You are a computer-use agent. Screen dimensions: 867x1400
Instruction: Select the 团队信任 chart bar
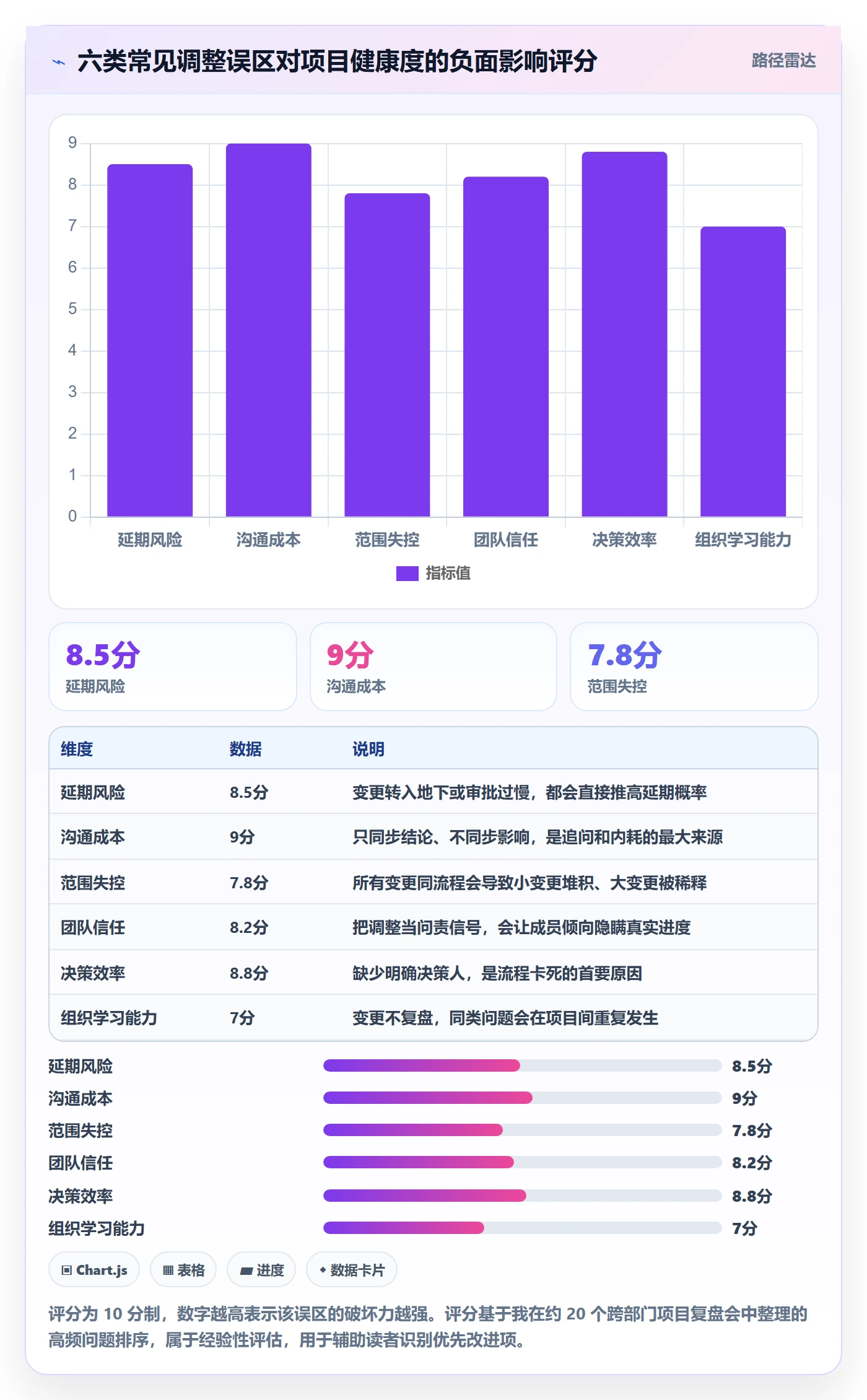tap(506, 346)
